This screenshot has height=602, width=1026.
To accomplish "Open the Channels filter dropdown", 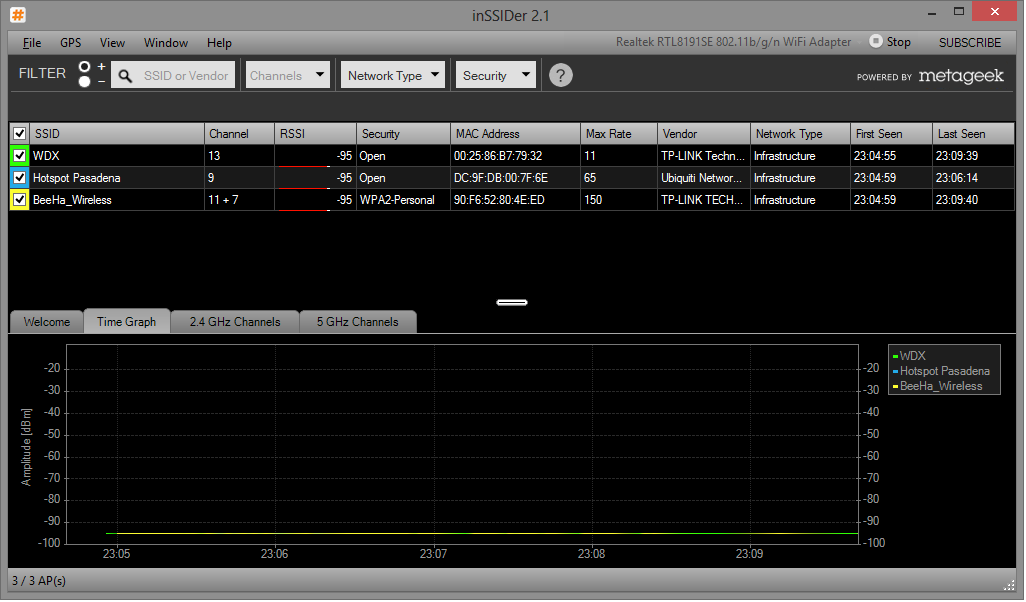I will click(x=287, y=75).
